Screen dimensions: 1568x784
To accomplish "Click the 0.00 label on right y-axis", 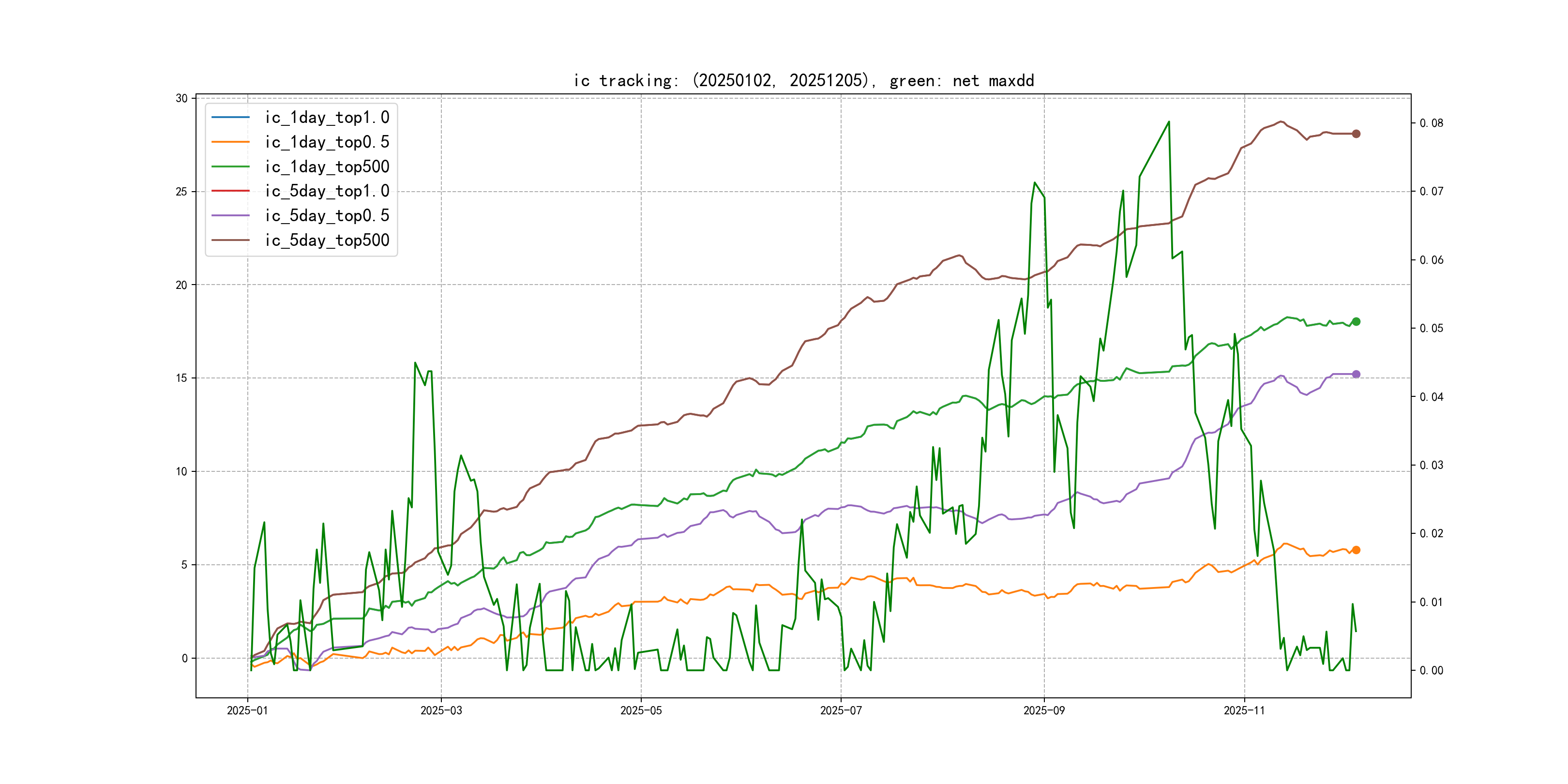I will 1431,670.
